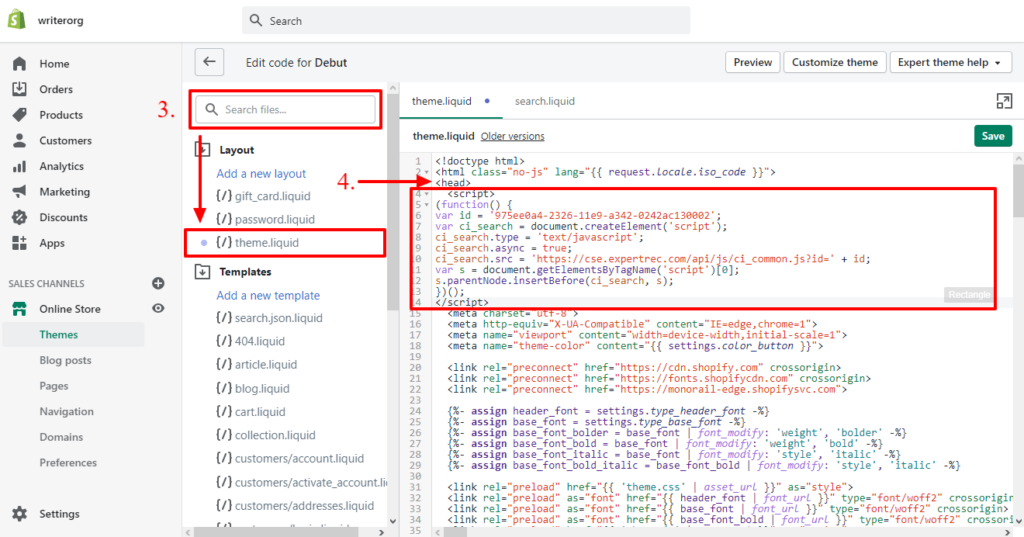View Online Store with eye icon

point(157,309)
